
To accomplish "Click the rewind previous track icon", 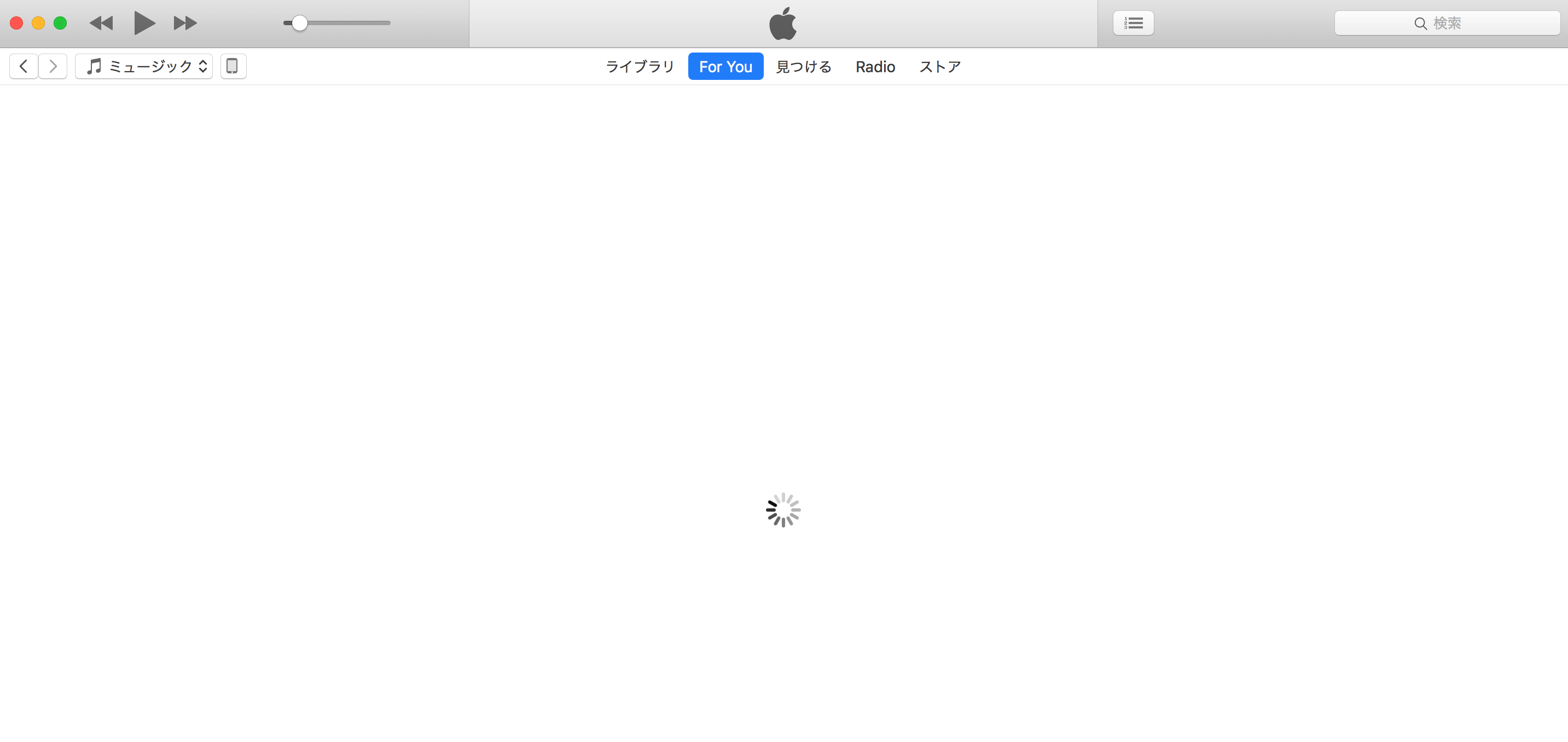I will coord(101,23).
